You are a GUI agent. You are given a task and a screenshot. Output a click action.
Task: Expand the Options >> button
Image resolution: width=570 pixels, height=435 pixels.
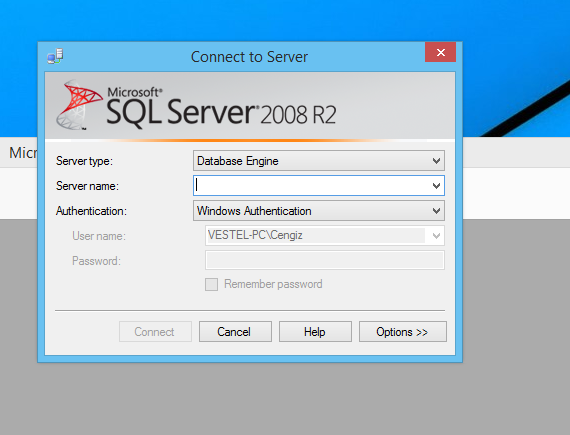403,331
